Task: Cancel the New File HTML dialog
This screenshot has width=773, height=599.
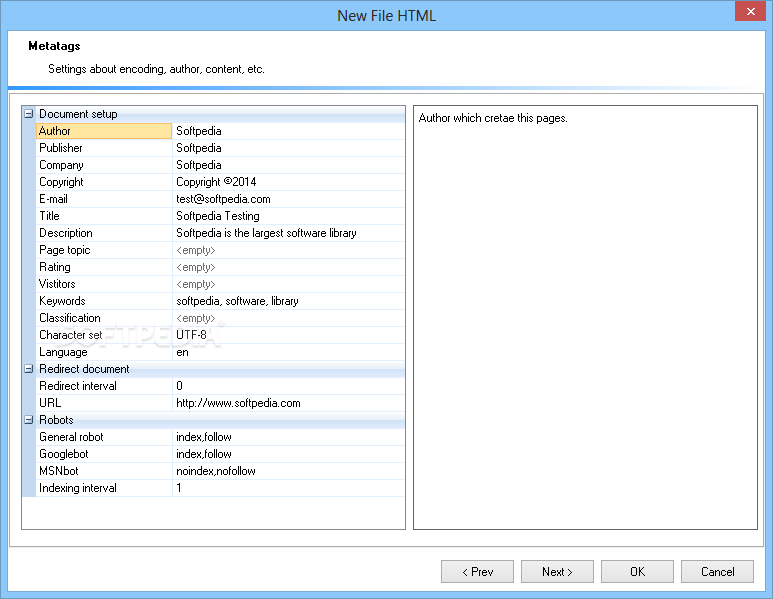Action: pos(717,571)
